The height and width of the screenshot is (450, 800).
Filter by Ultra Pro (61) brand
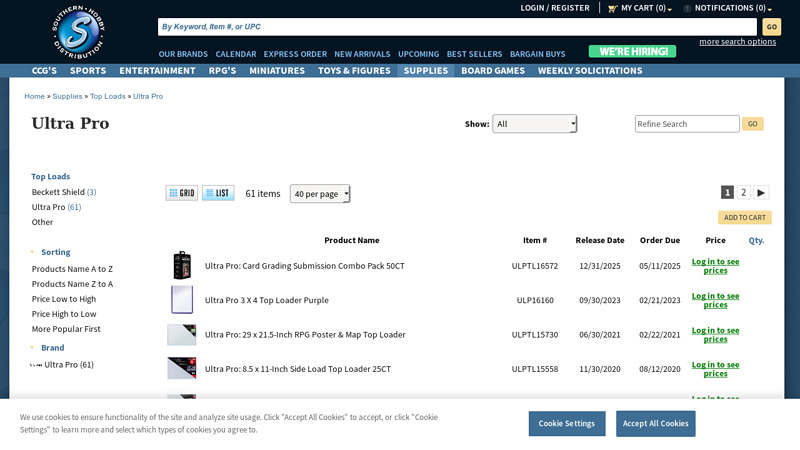pos(69,365)
